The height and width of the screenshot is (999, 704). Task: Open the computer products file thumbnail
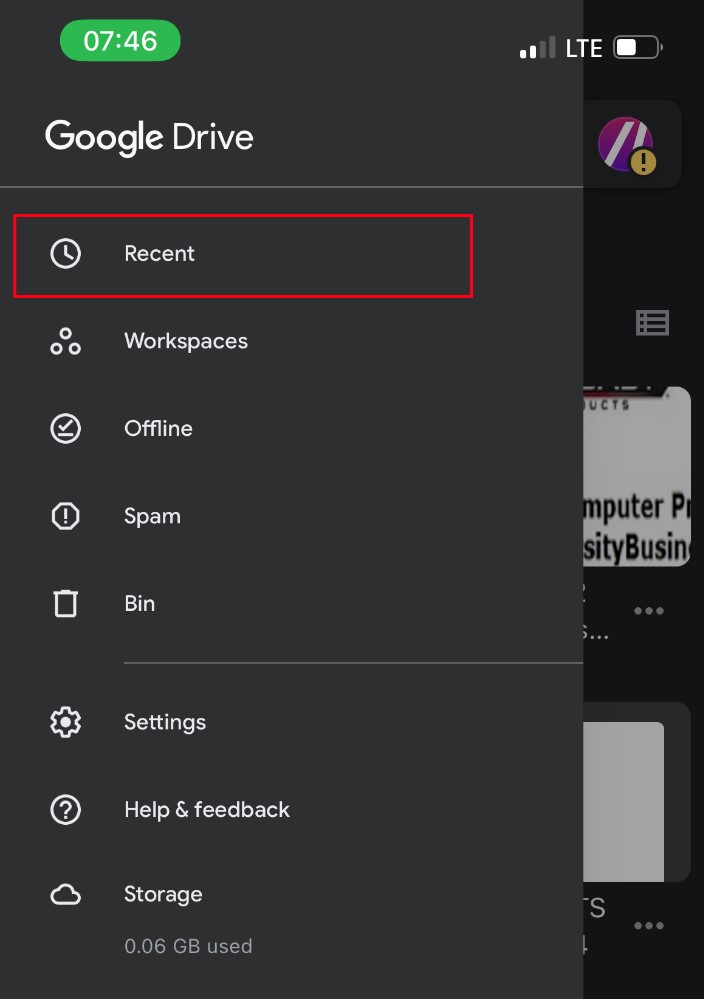pyautogui.click(x=637, y=476)
